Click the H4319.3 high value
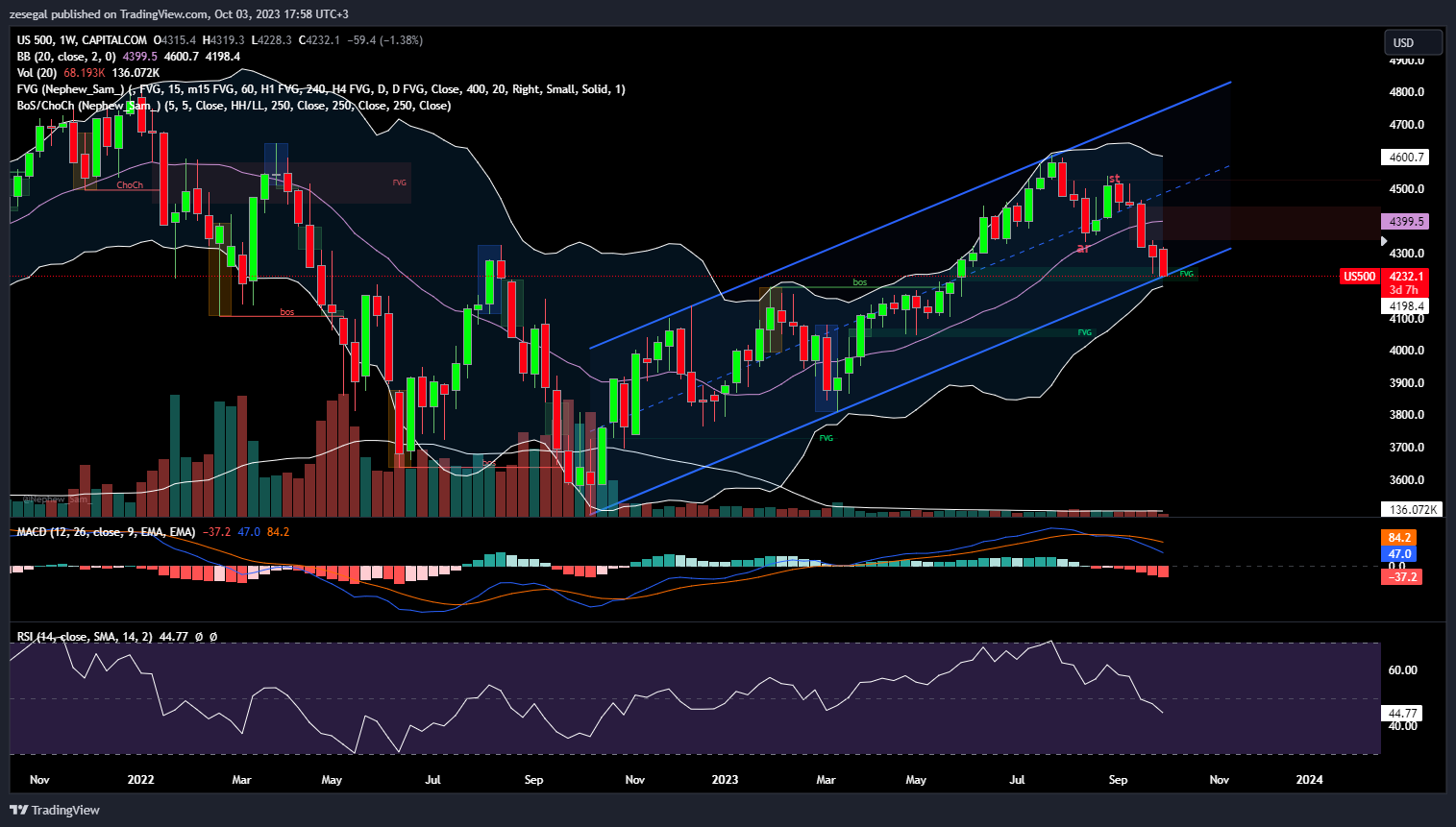Image resolution: width=1456 pixels, height=827 pixels. [x=223, y=40]
